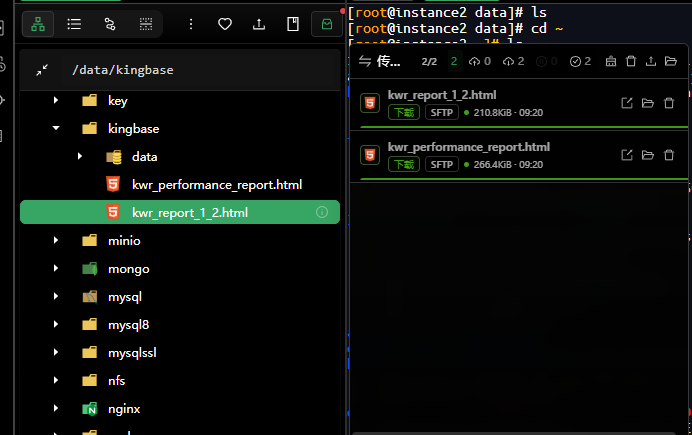Open the green transfer box icon

(327, 24)
